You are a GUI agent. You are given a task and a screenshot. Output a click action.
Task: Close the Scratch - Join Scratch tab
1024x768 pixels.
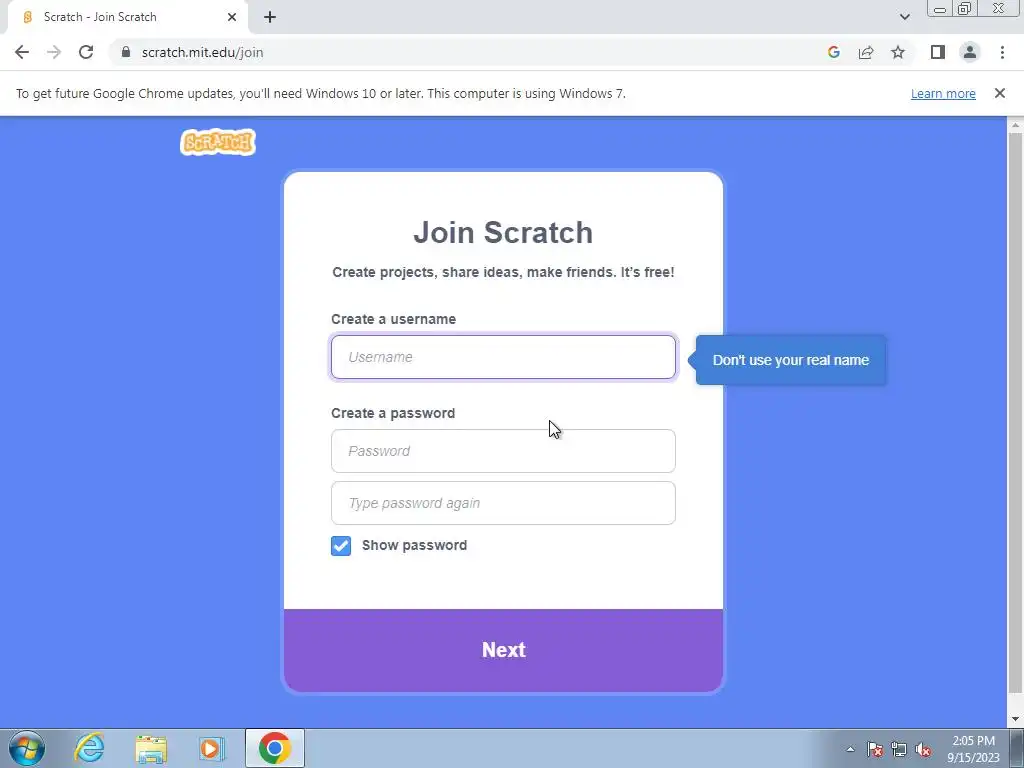coord(232,17)
